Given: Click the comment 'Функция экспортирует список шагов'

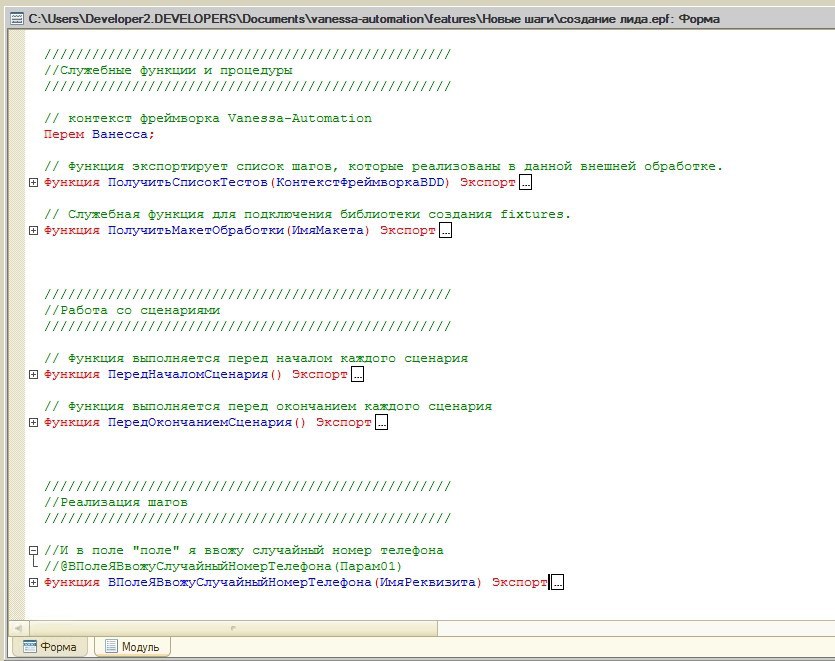Looking at the screenshot, I should [x=383, y=166].
